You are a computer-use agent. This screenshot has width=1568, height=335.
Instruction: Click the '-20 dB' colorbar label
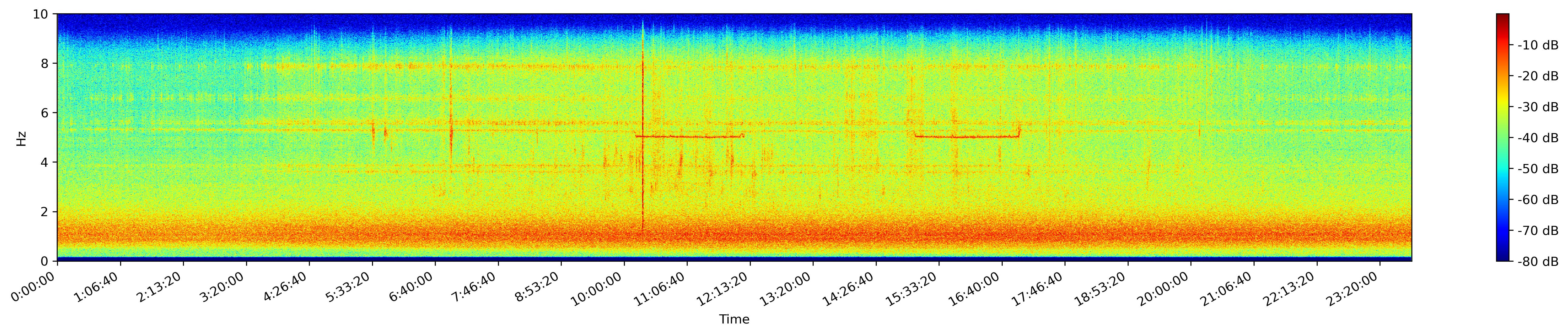click(x=1538, y=76)
